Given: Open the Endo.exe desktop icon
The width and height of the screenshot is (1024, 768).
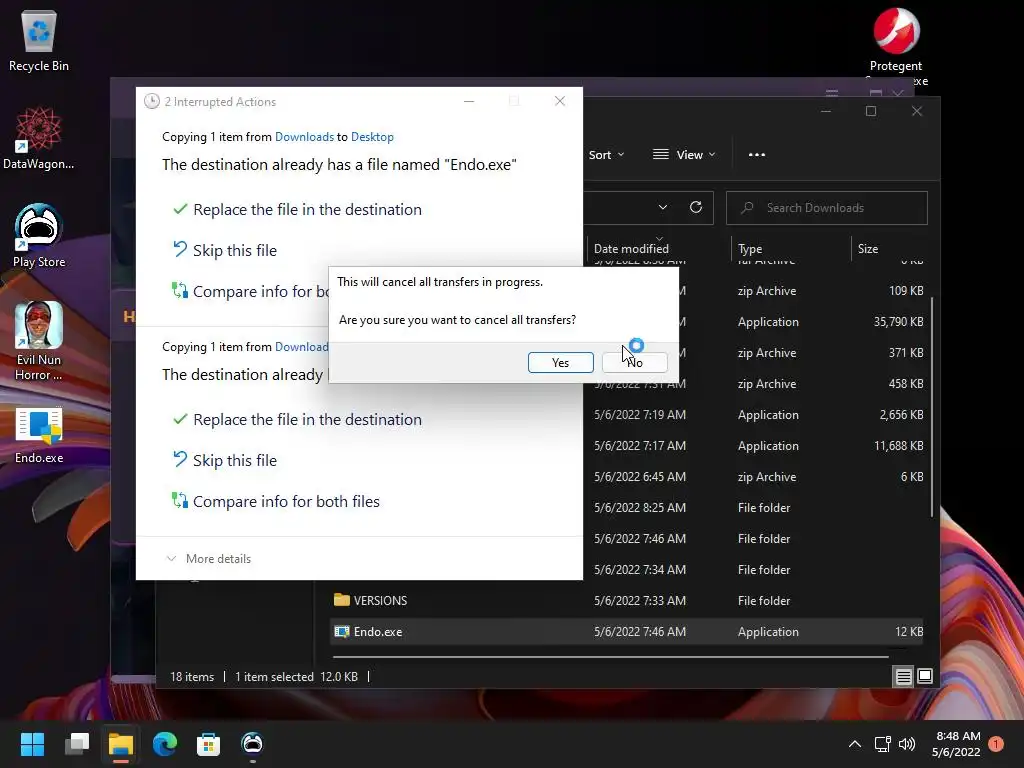Looking at the screenshot, I should click(x=39, y=435).
